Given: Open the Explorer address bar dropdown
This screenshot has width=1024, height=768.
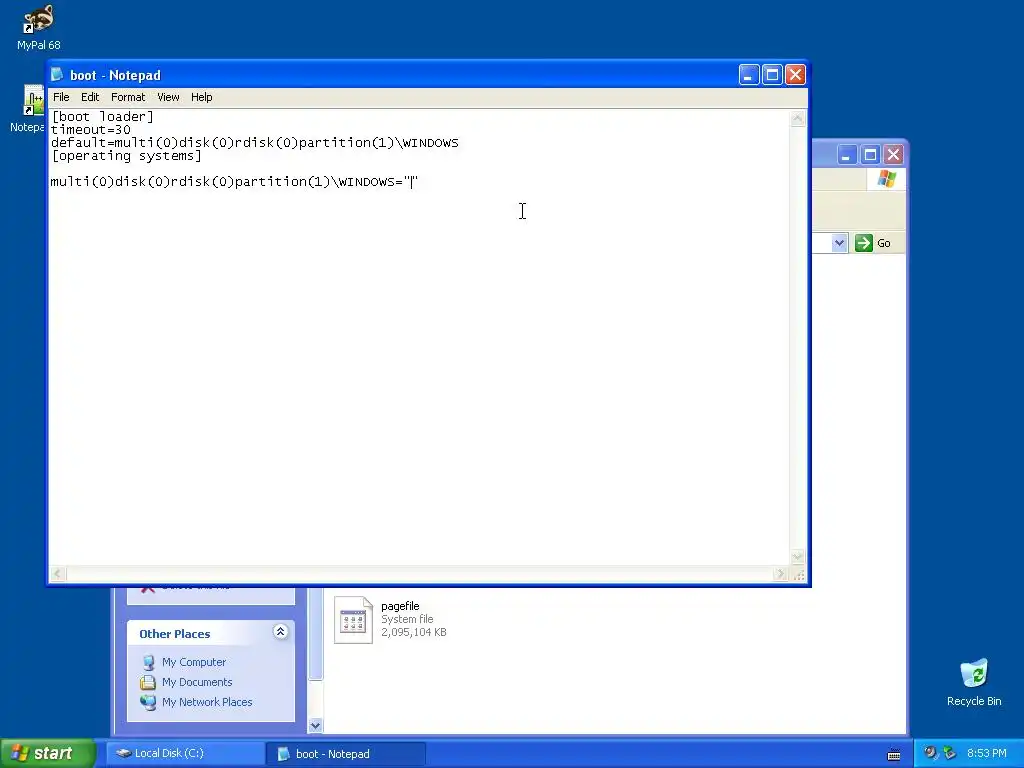Looking at the screenshot, I should point(840,243).
